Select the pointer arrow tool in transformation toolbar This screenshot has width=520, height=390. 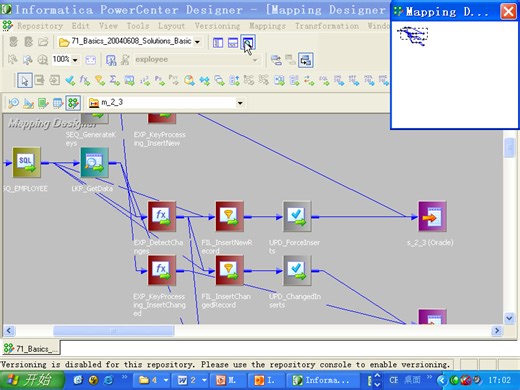pos(25,80)
